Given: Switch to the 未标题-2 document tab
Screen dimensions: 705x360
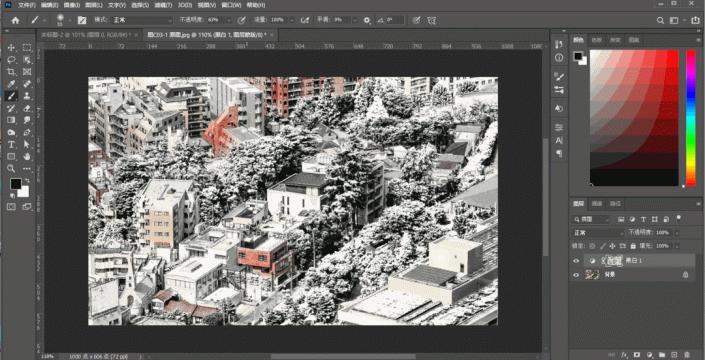Looking at the screenshot, I should coord(86,35).
